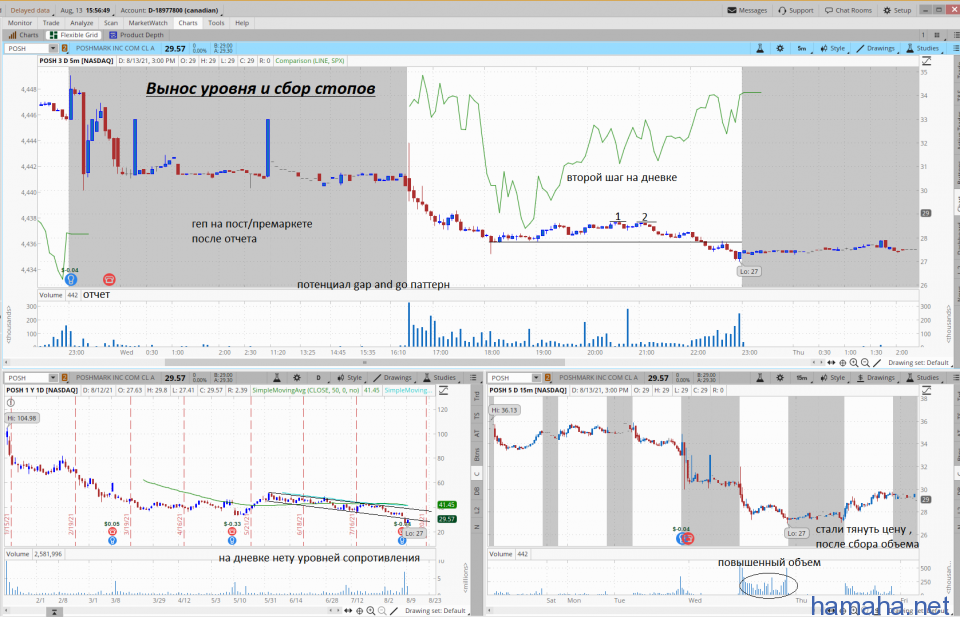Switch to the MarketWatch tab
Image resolution: width=960 pixels, height=617 pixels.
click(x=148, y=23)
